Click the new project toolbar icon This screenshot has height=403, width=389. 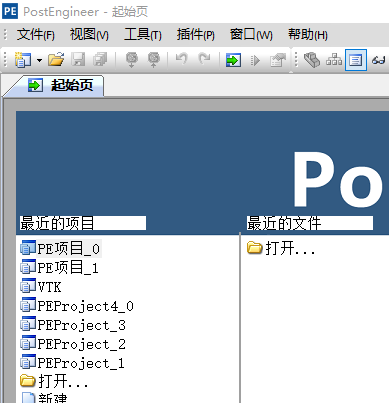tap(23, 60)
